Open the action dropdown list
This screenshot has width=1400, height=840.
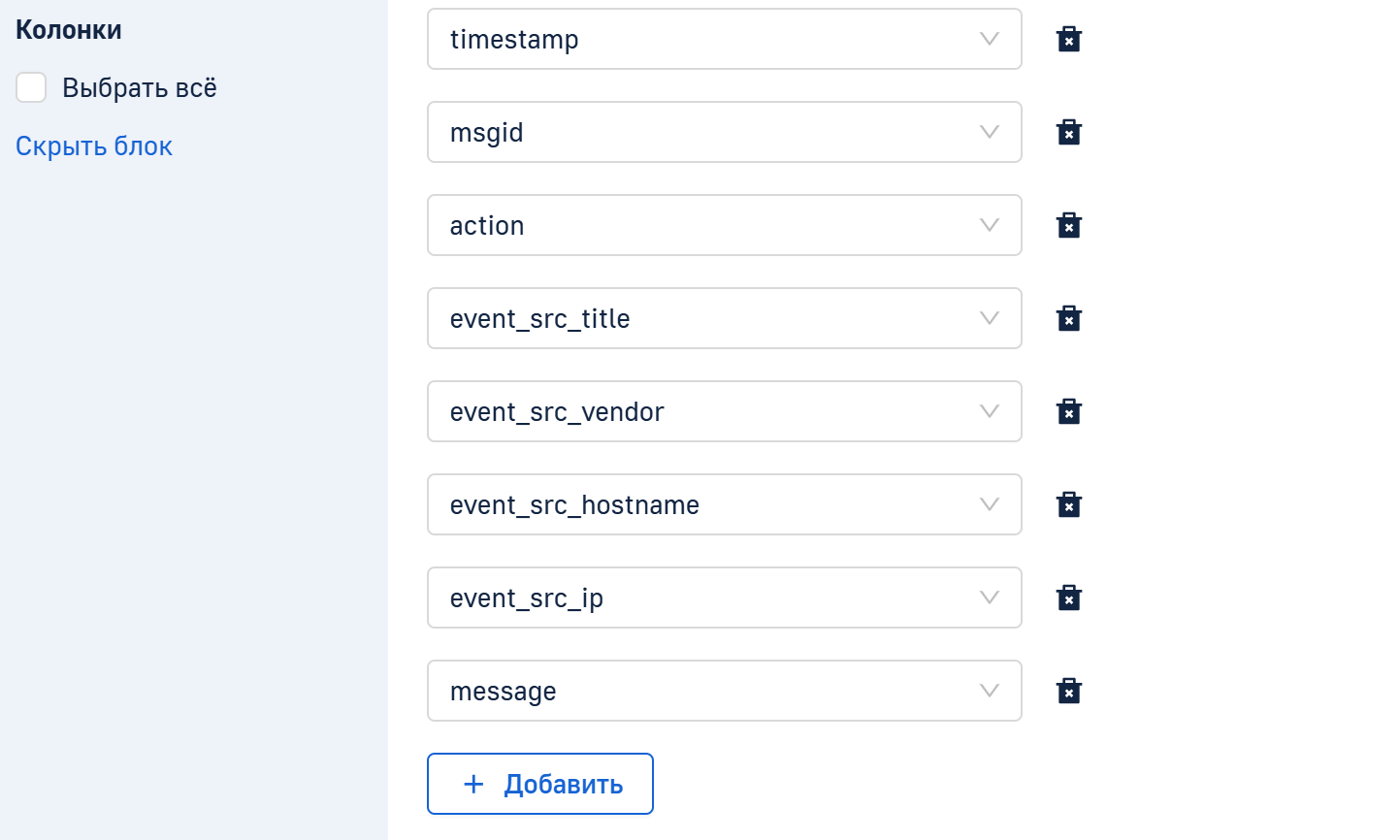(x=724, y=225)
